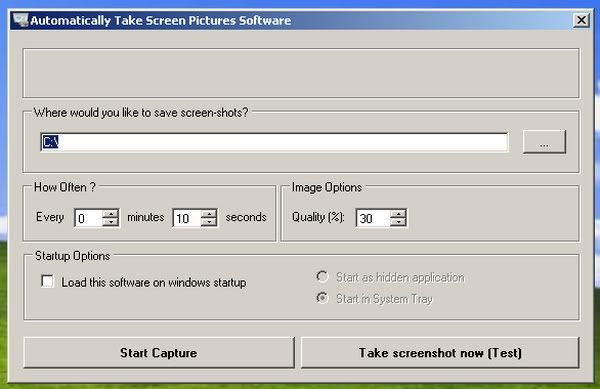Click the seconds value field
Viewport: 600px width, 389px height.
[x=186, y=218]
